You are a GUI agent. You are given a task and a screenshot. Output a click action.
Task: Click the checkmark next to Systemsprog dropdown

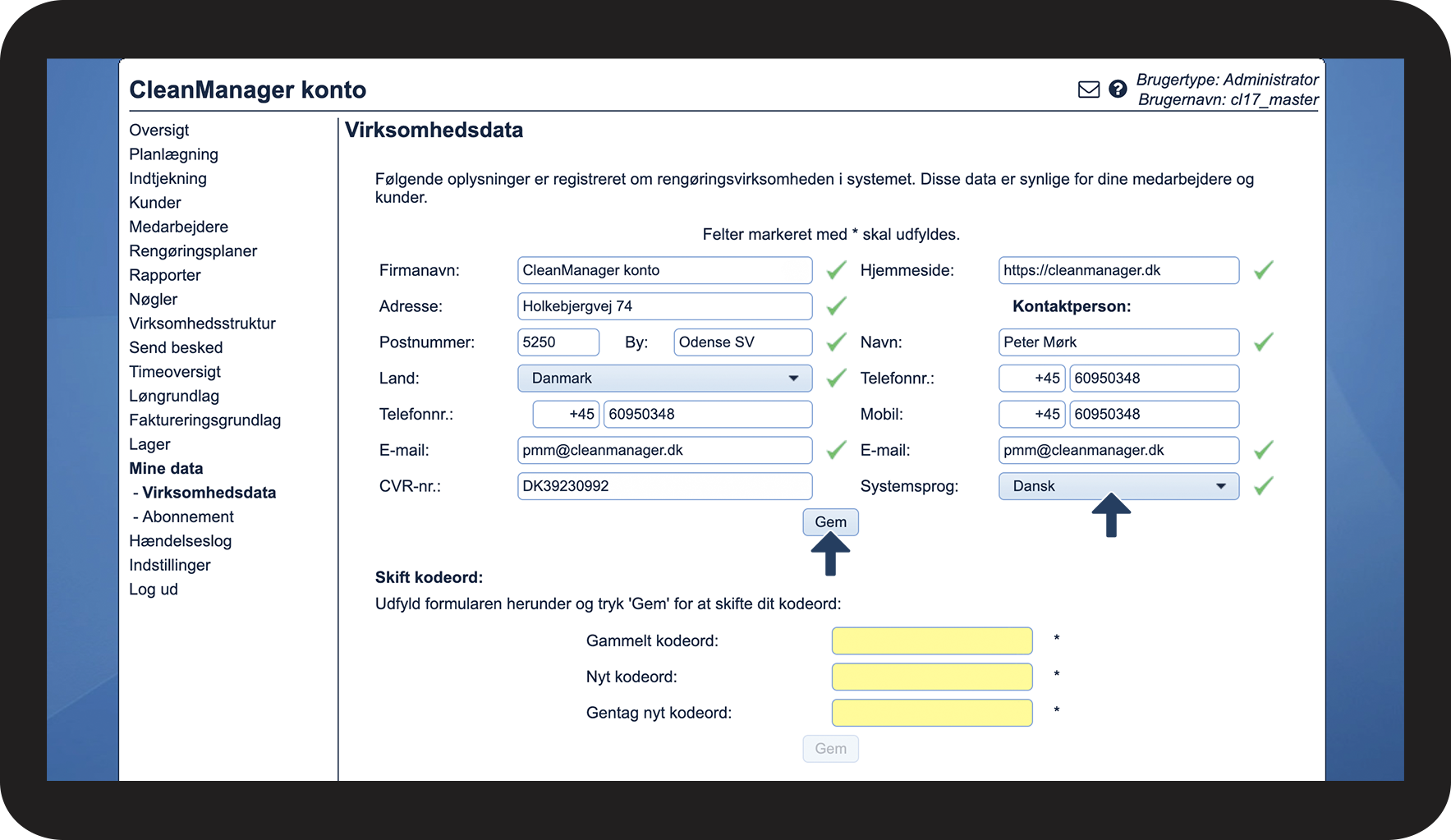tap(1263, 486)
